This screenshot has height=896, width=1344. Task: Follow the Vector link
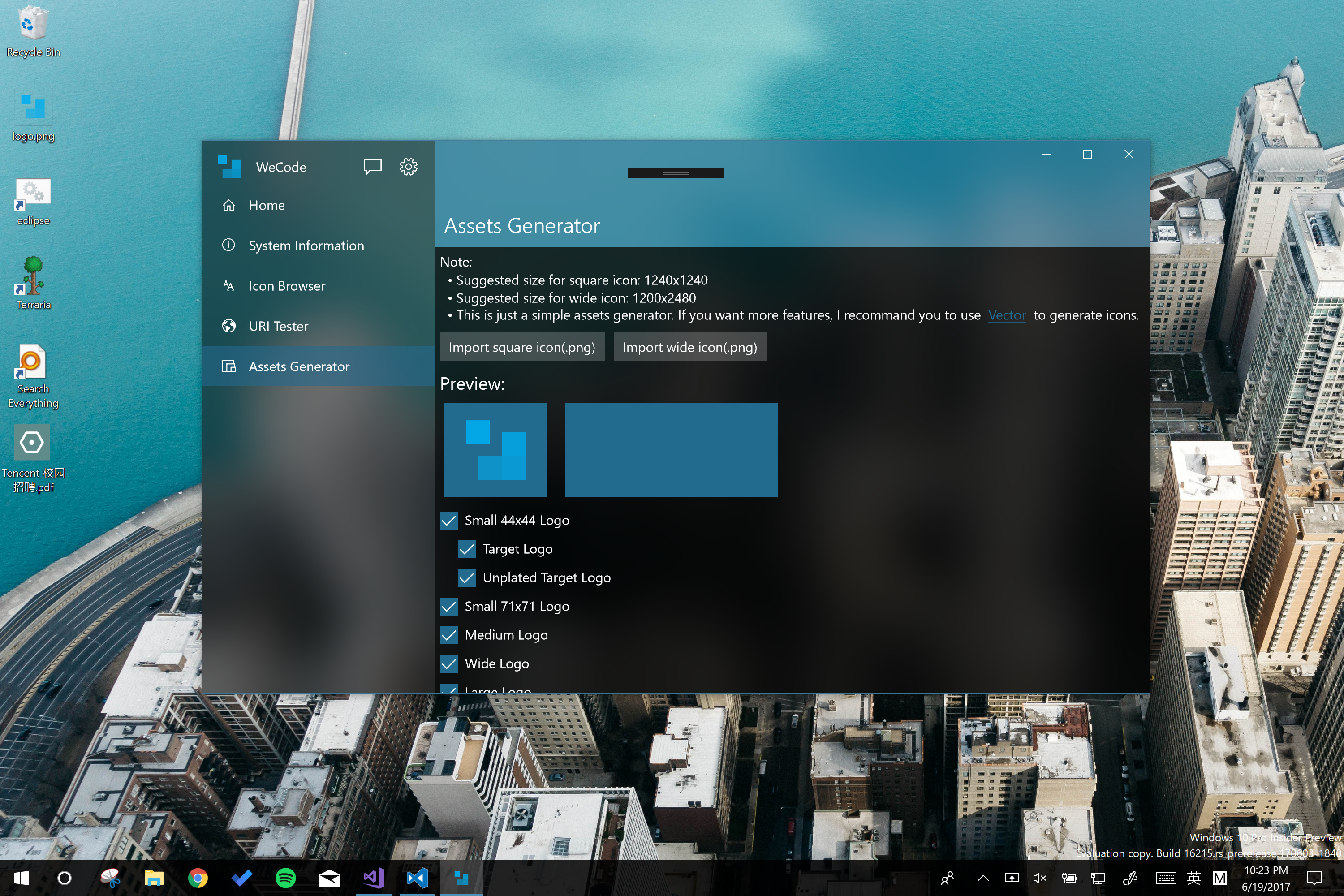pos(1007,315)
